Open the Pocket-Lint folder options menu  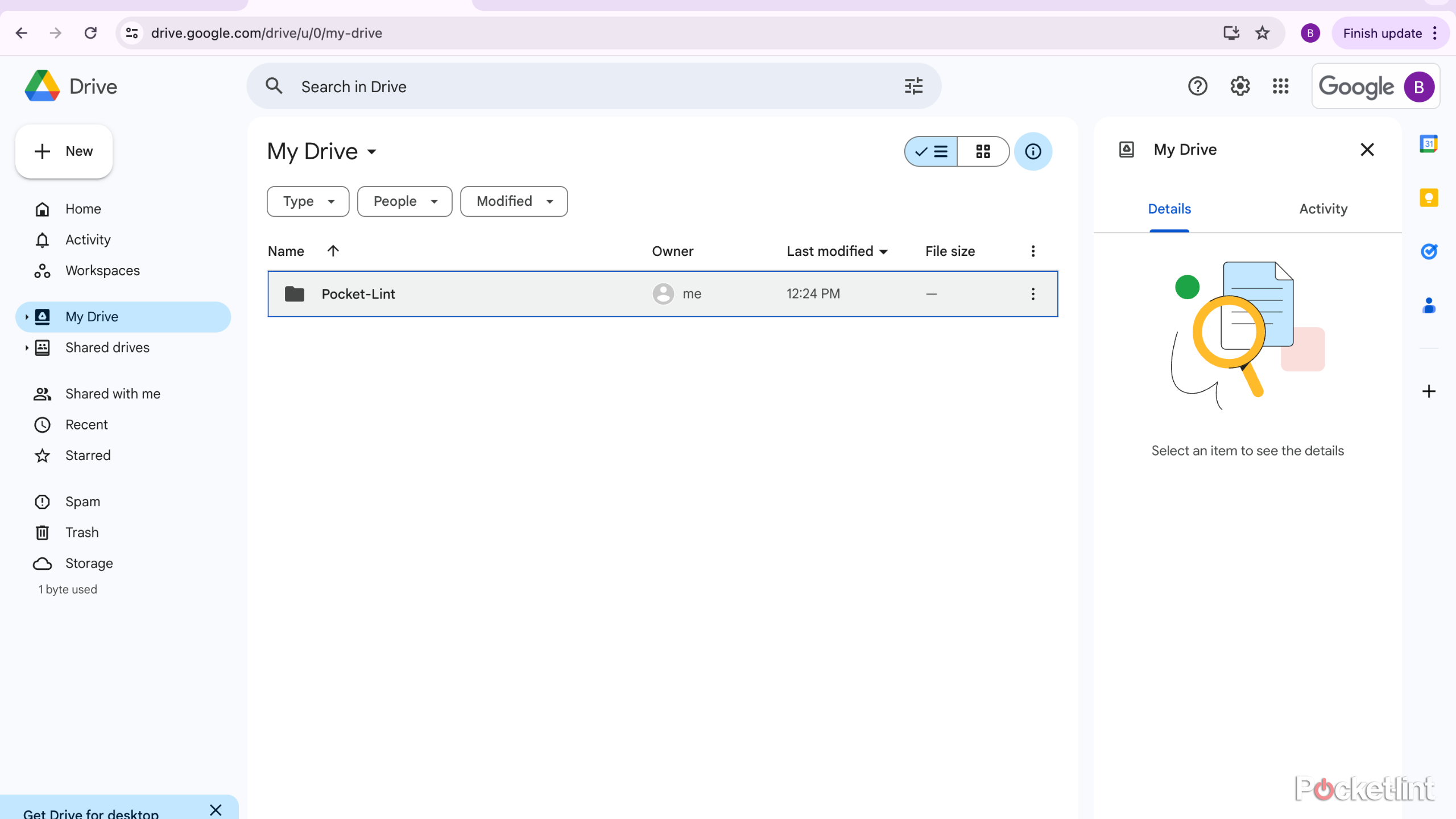pos(1033,293)
